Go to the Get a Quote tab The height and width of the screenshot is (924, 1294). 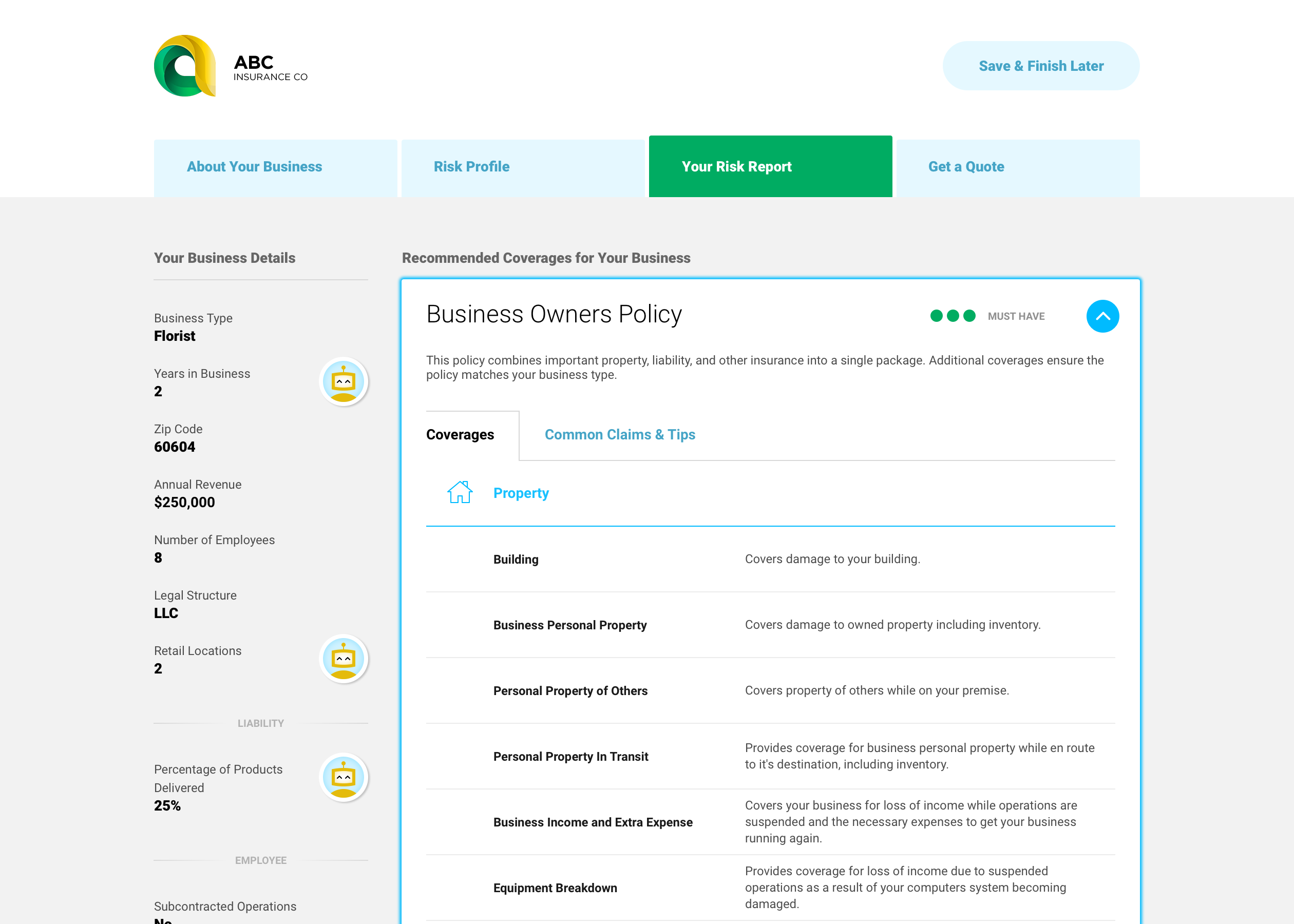[966, 167]
